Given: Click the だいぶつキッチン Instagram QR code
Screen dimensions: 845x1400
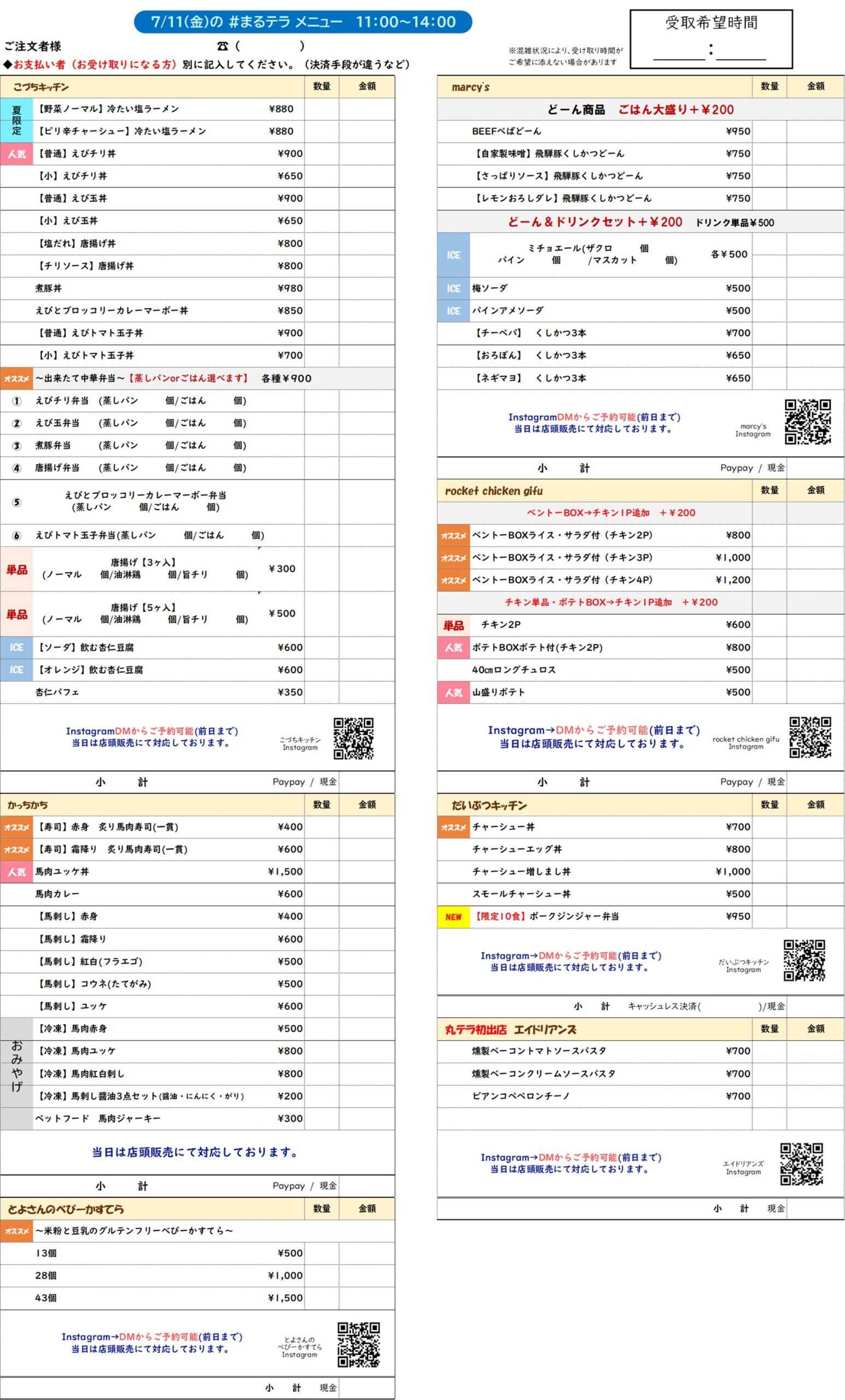Looking at the screenshot, I should pos(804,960).
